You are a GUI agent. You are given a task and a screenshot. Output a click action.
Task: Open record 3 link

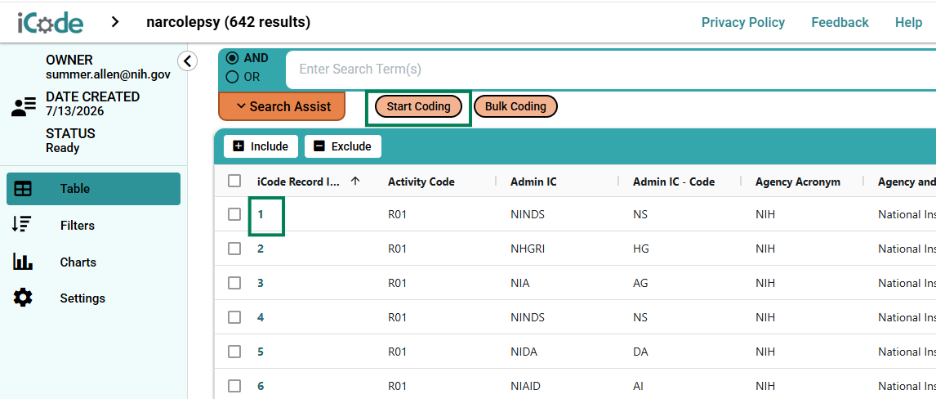pos(261,283)
